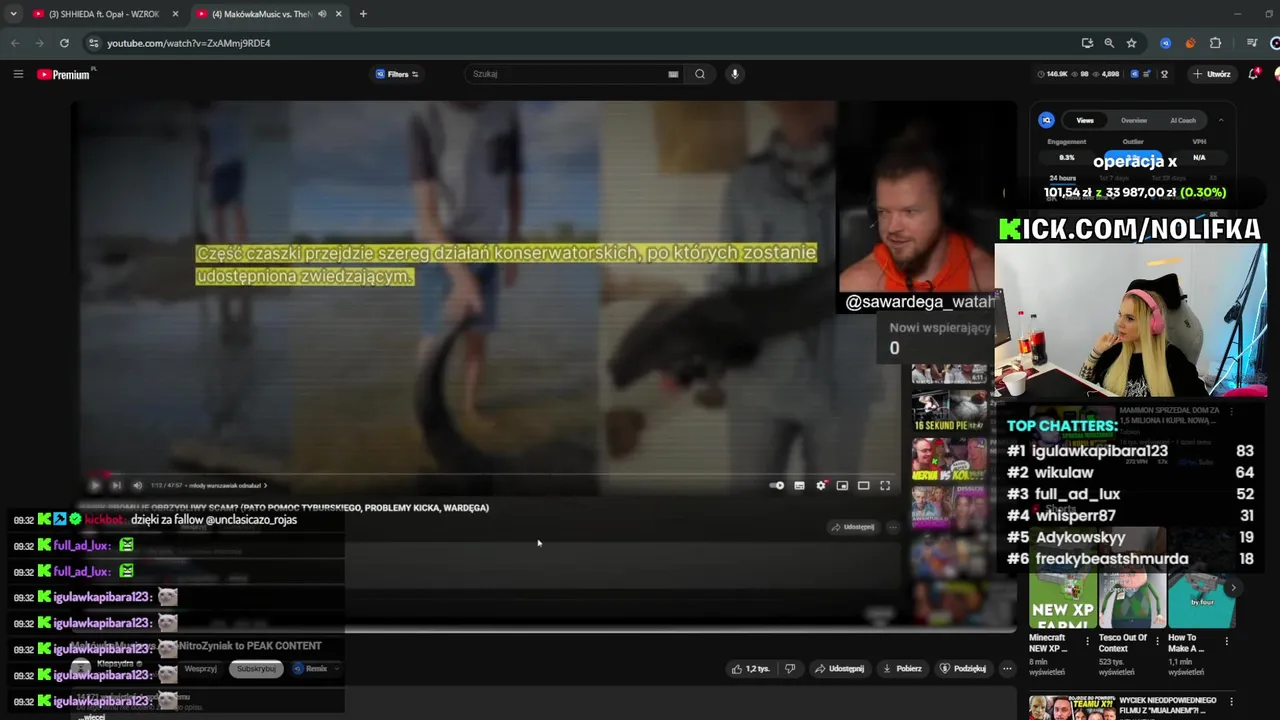Viewport: 1280px width, 720px height.
Task: Toggle theater mode in the player
Action: [863, 486]
